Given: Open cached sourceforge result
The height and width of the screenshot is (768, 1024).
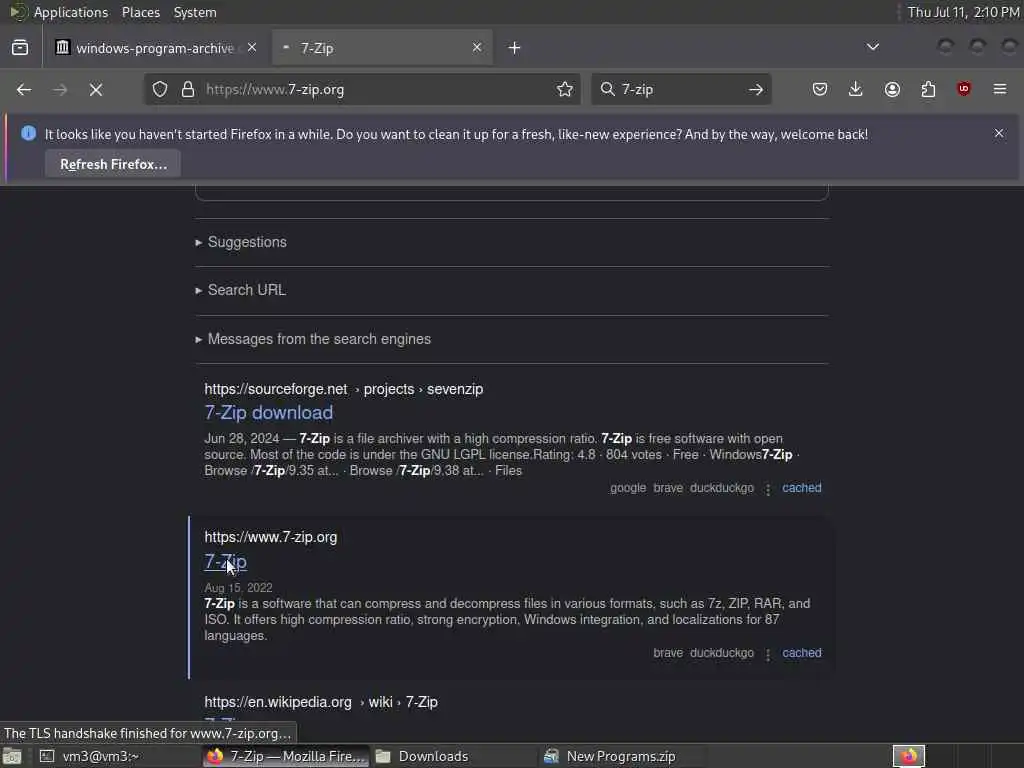Looking at the screenshot, I should 801,488.
